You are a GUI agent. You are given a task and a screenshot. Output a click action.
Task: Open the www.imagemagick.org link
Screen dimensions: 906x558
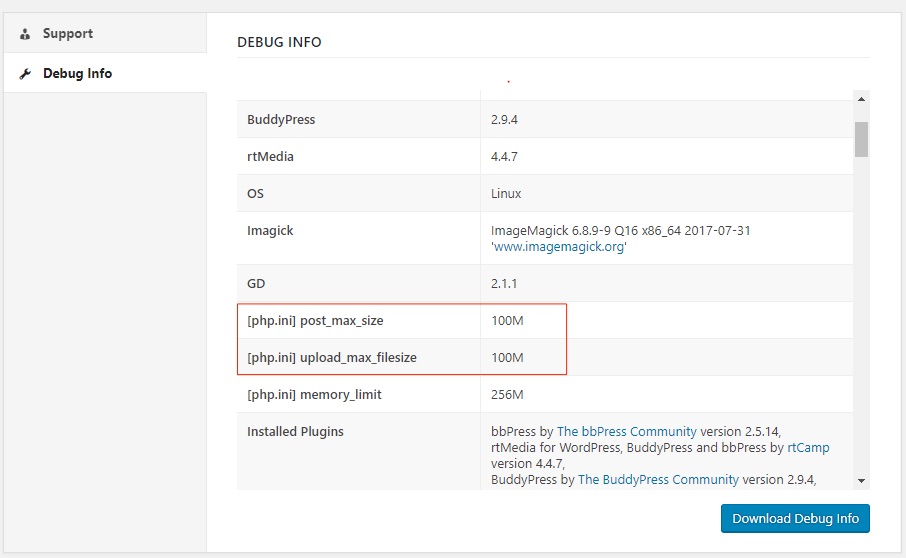[x=559, y=247]
